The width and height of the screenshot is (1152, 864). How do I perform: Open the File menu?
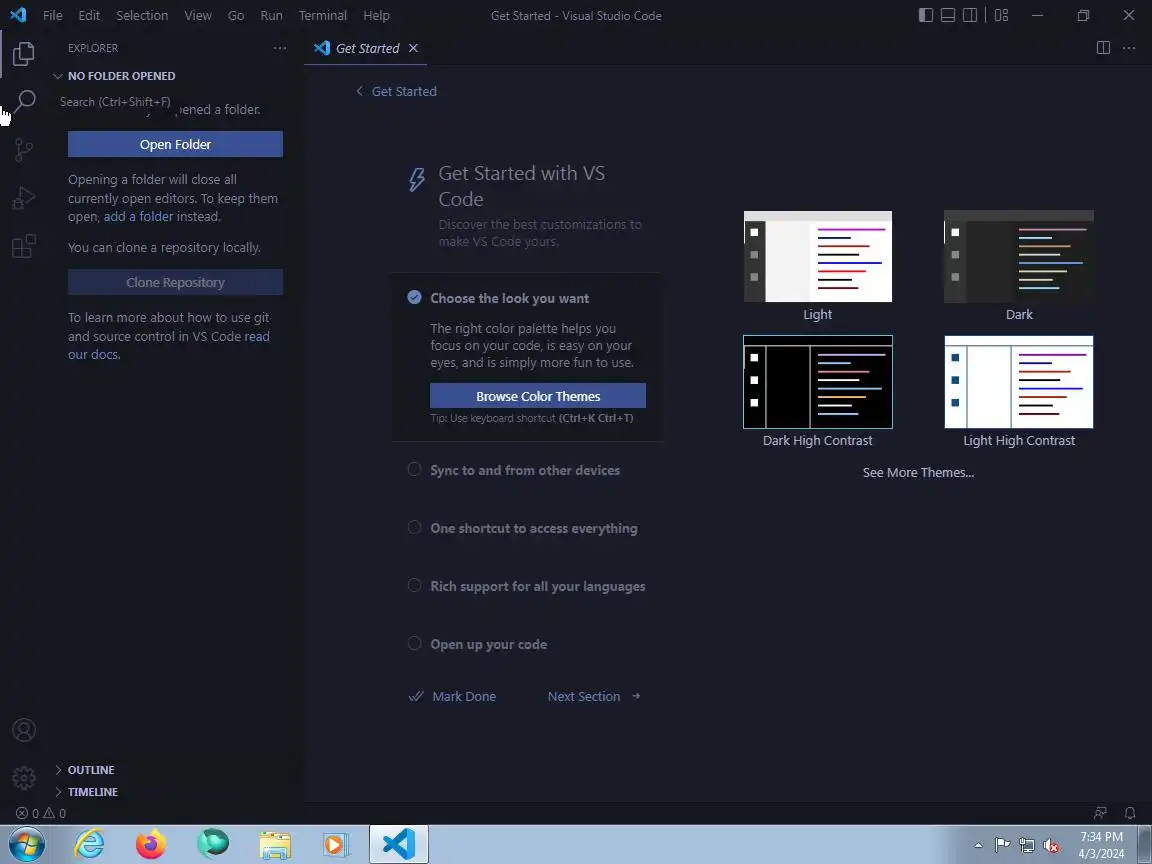[52, 15]
